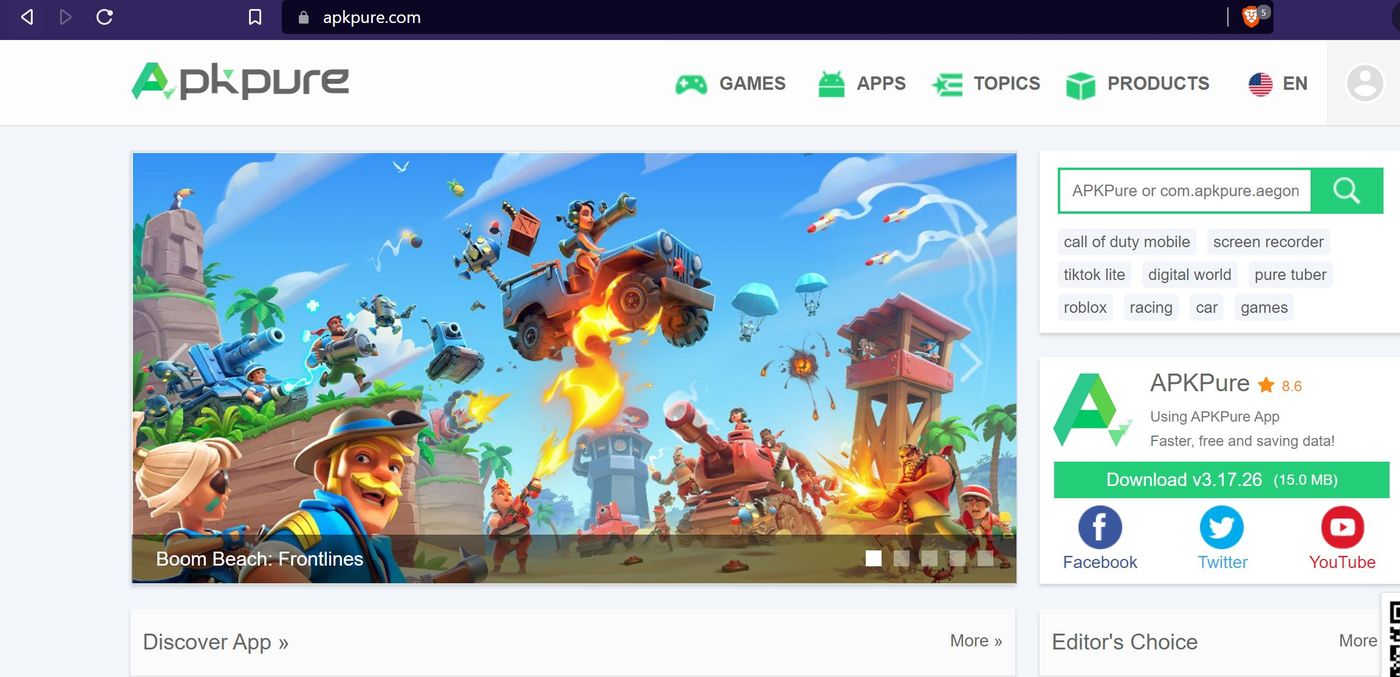Select 'screen recorder' search tag
The image size is (1400, 677).
1268,242
